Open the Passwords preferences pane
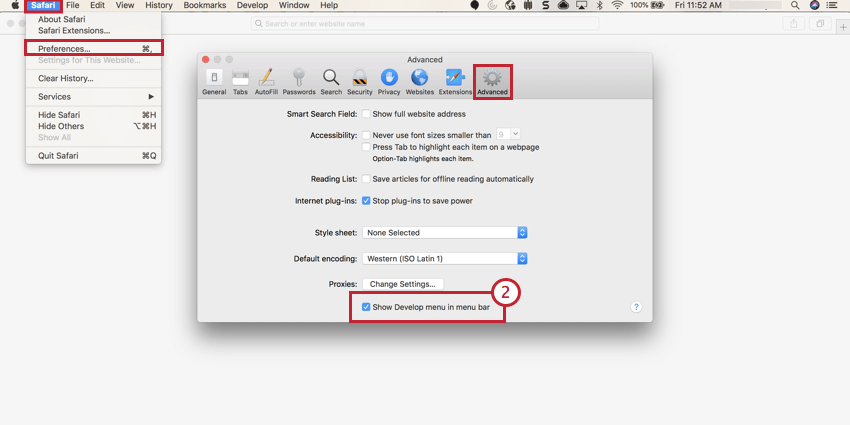The image size is (850, 425). (x=299, y=82)
